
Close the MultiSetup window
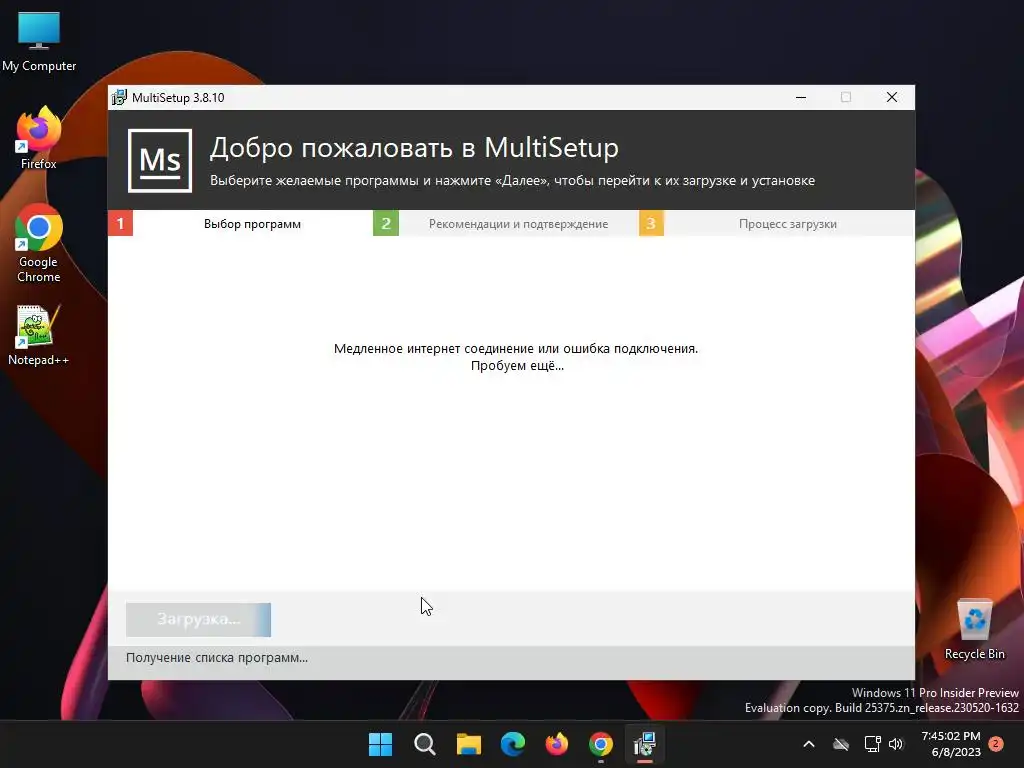pos(891,97)
